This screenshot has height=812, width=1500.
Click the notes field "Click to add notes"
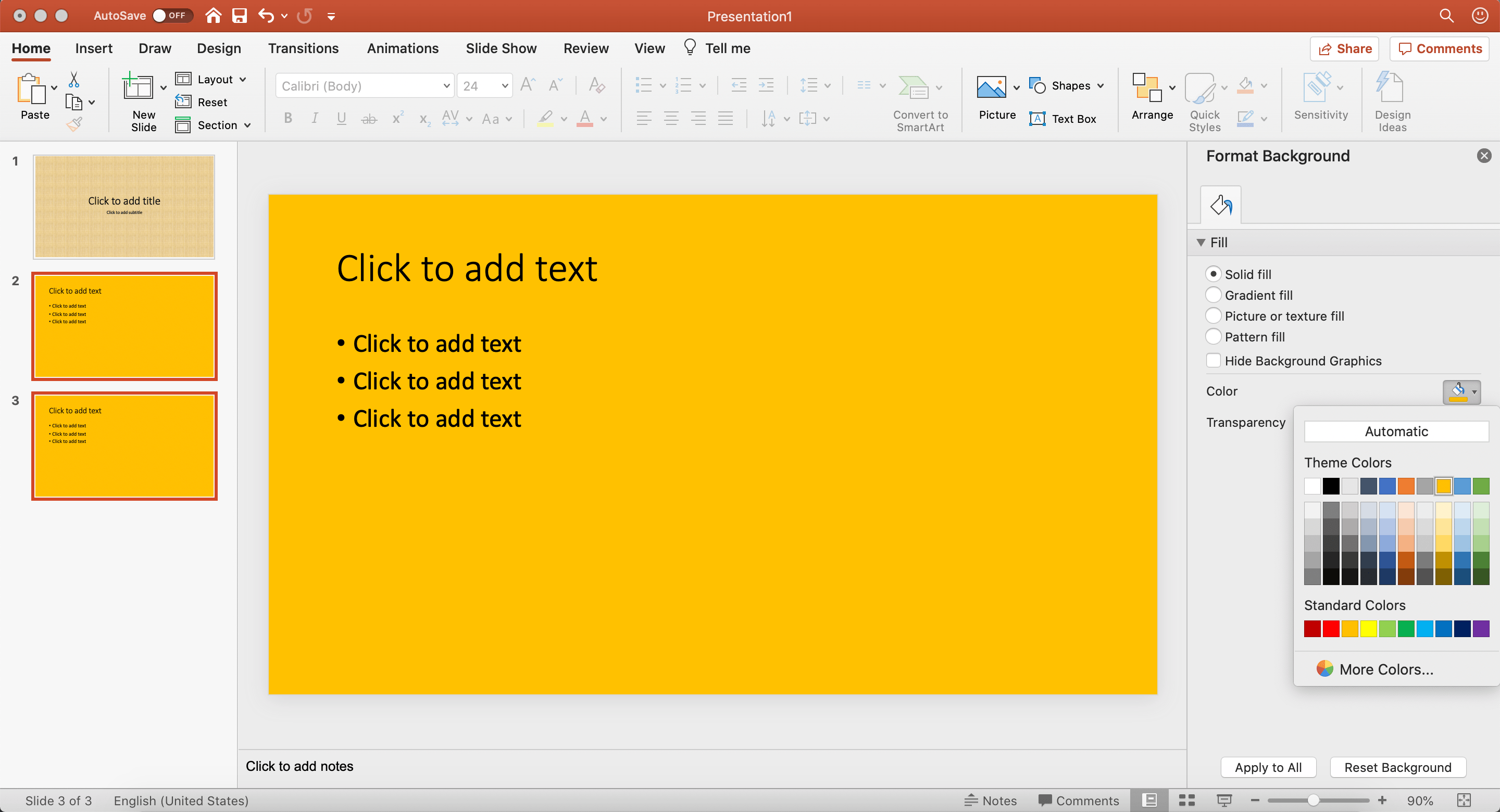click(x=299, y=766)
